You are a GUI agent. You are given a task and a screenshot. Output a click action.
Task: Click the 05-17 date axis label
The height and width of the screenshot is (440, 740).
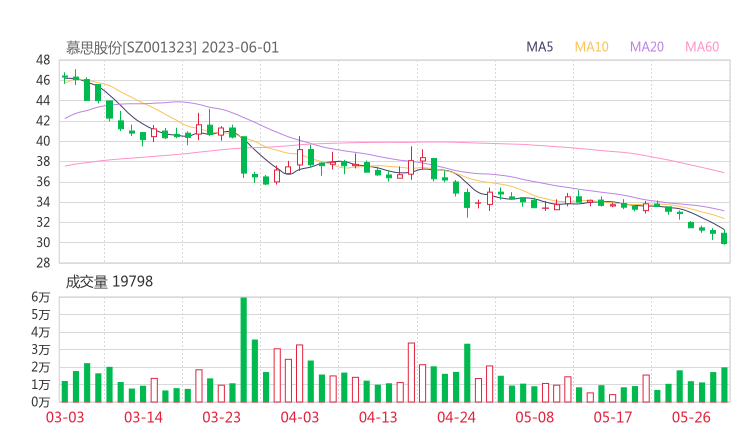613,417
